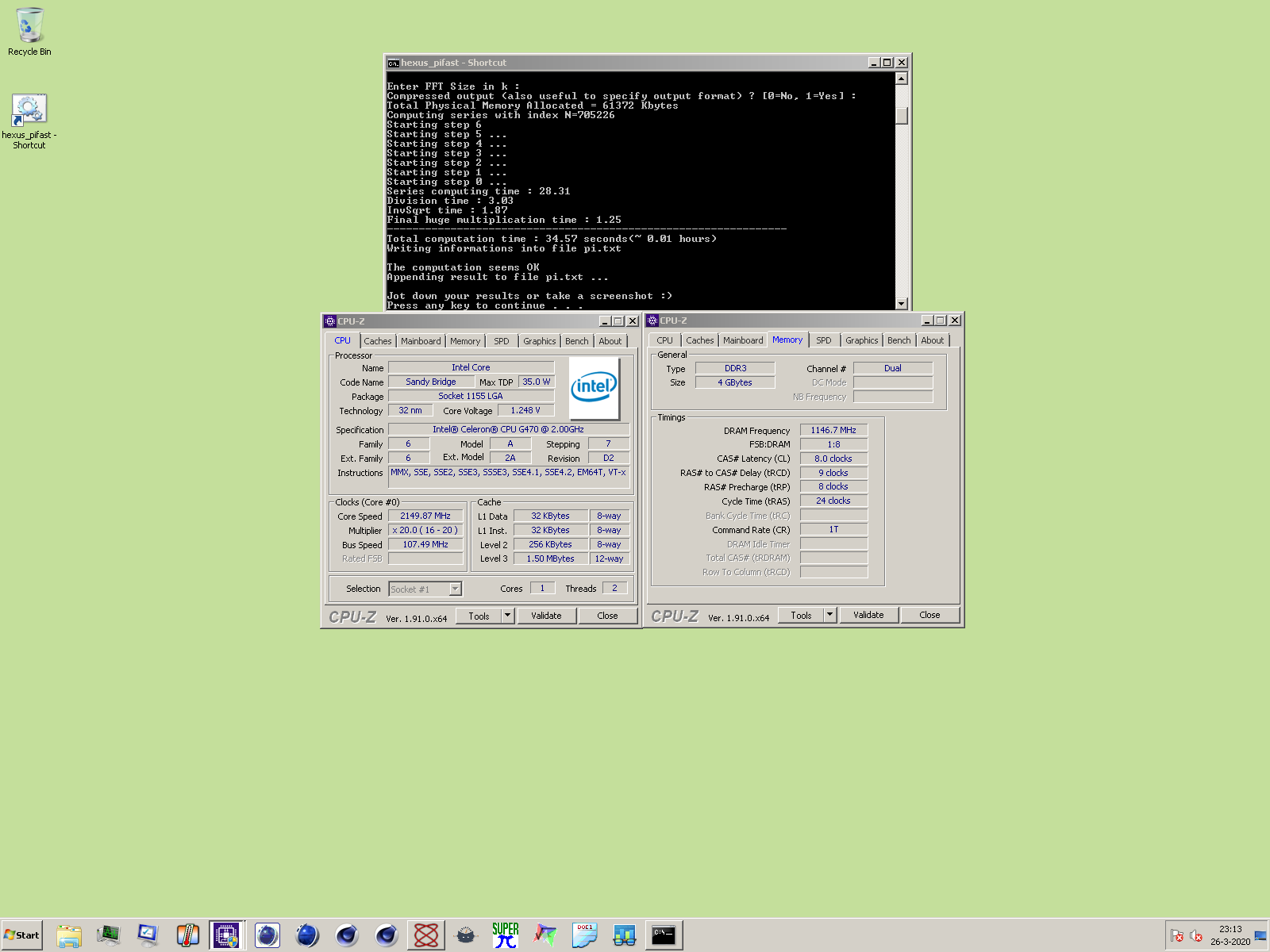Click the console scrollbar down arrow
Image resolution: width=1270 pixels, height=952 pixels.
coord(902,304)
